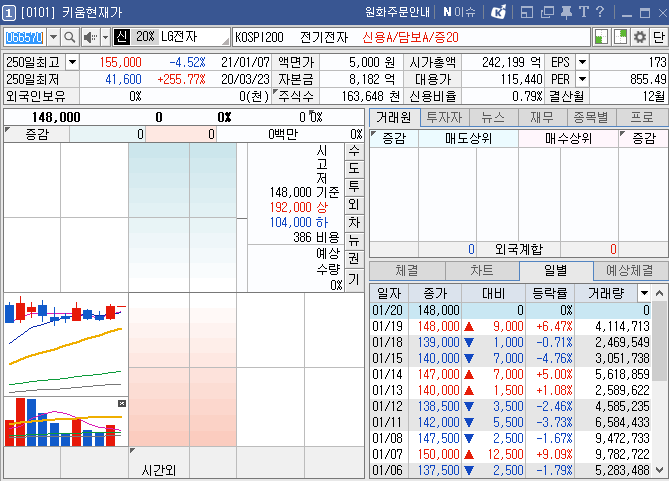Open the 뉴스 tab
Viewport: 669px width, 481px height.
(493, 117)
